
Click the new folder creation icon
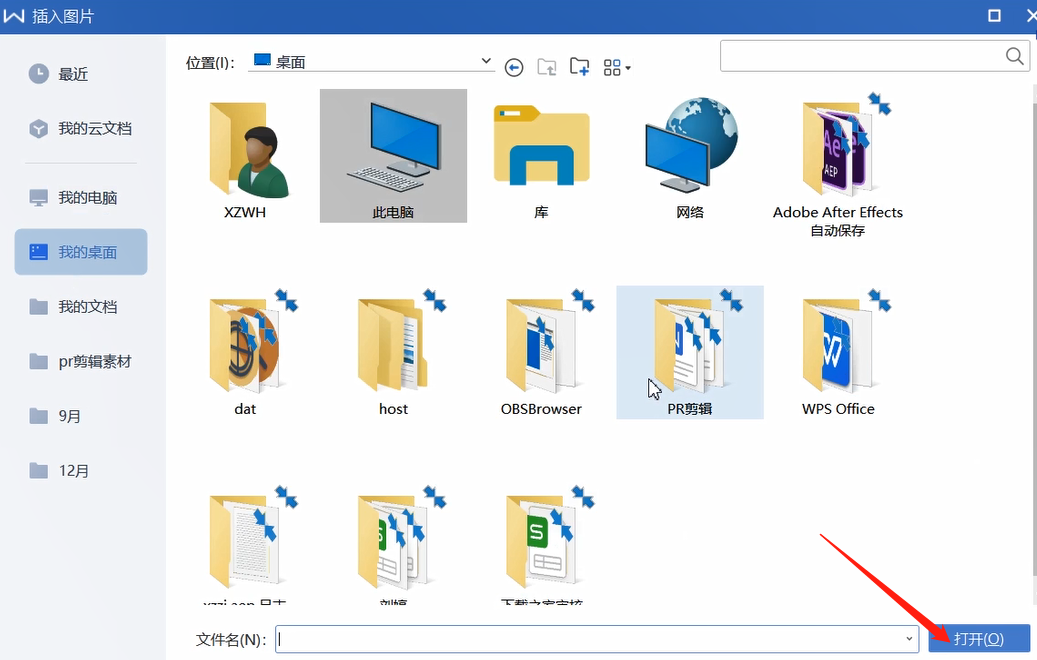579,67
